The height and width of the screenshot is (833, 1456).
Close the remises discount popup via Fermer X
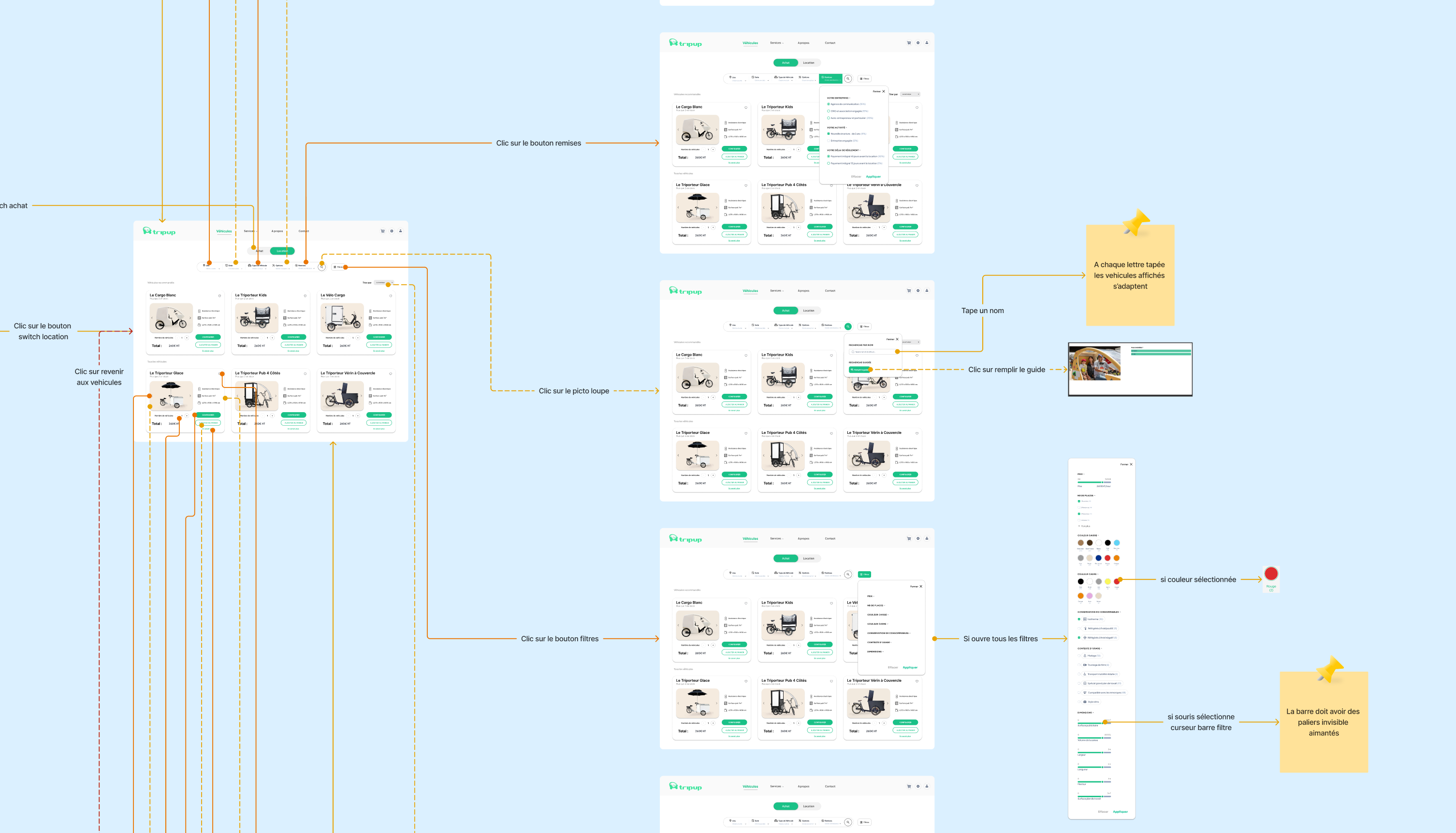click(x=883, y=91)
